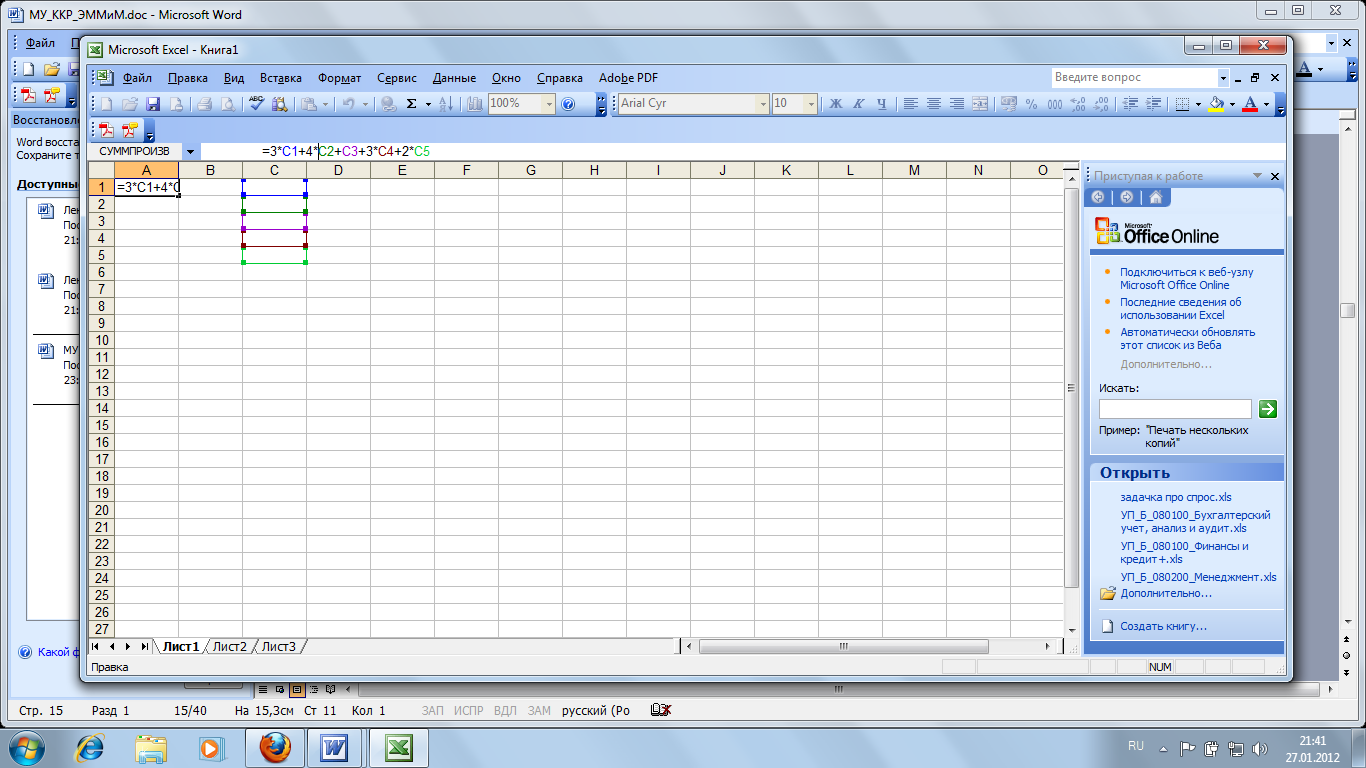Click the Sort ascending icon
This screenshot has height=768, width=1366.
point(446,103)
